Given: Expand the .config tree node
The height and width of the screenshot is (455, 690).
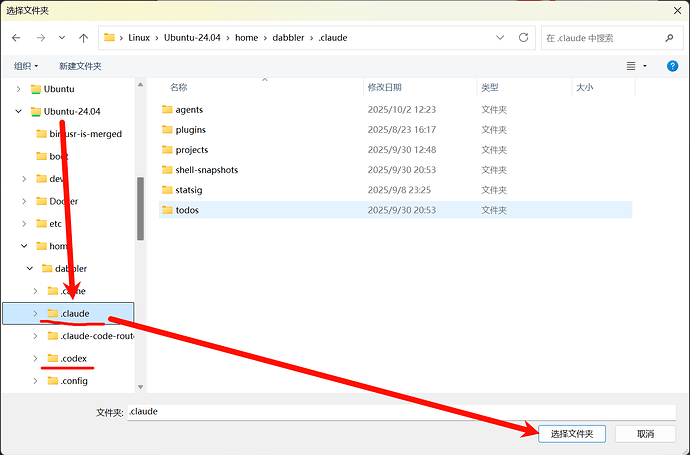Looking at the screenshot, I should (x=36, y=381).
